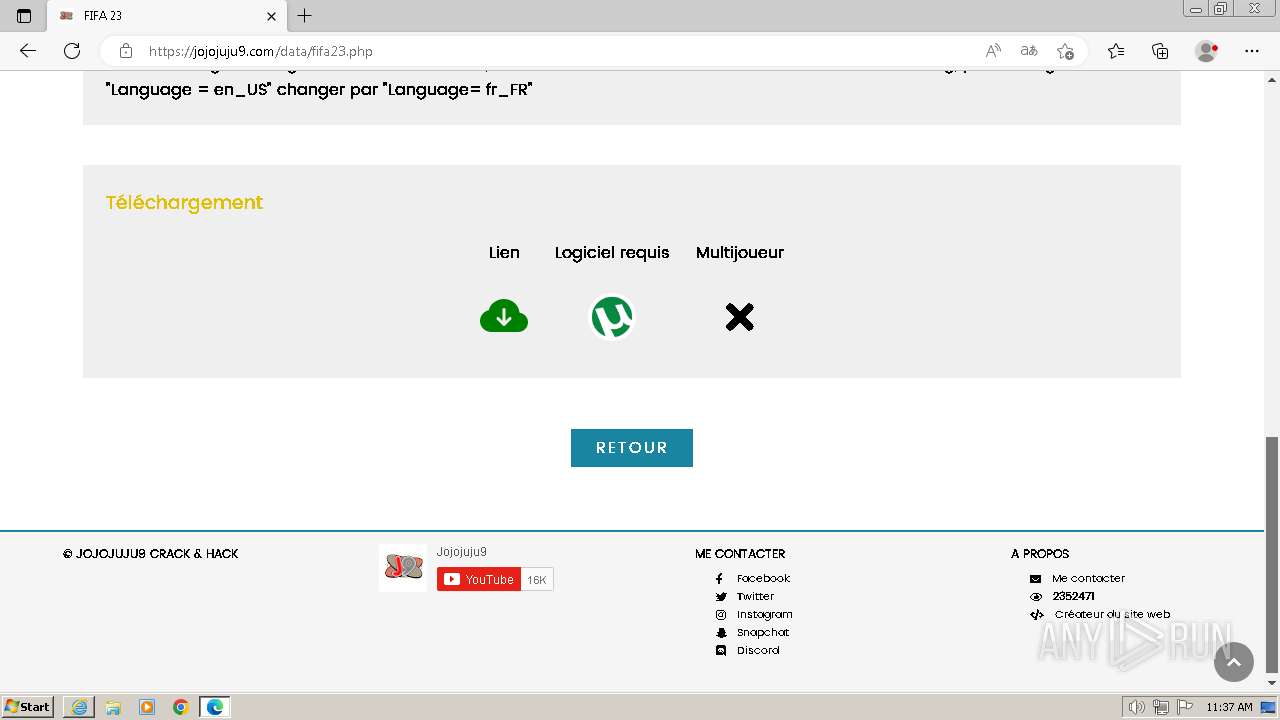View site information lock icon
The image size is (1280, 720).
tap(125, 51)
